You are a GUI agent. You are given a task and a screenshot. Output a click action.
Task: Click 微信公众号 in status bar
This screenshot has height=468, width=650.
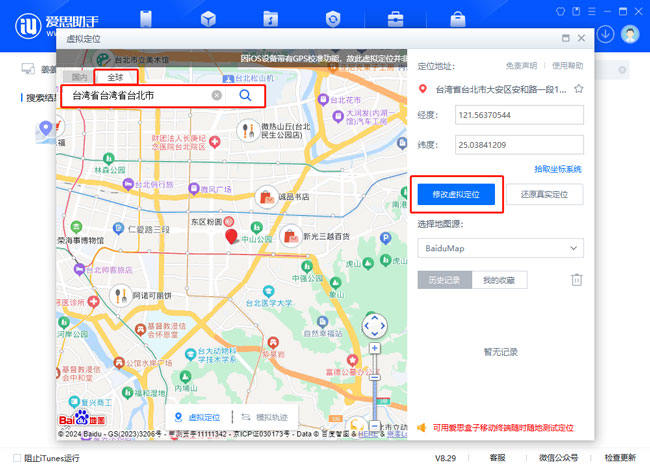[x=558, y=458]
